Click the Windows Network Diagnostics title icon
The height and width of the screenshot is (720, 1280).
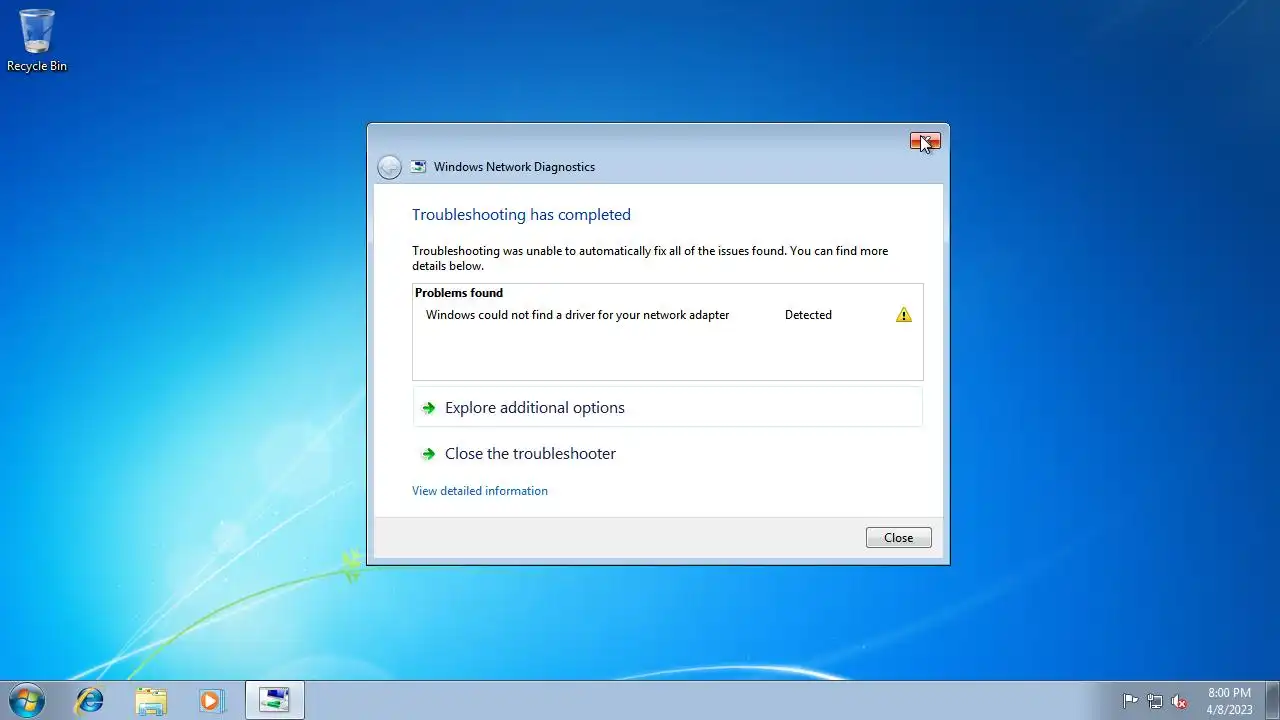coord(419,167)
